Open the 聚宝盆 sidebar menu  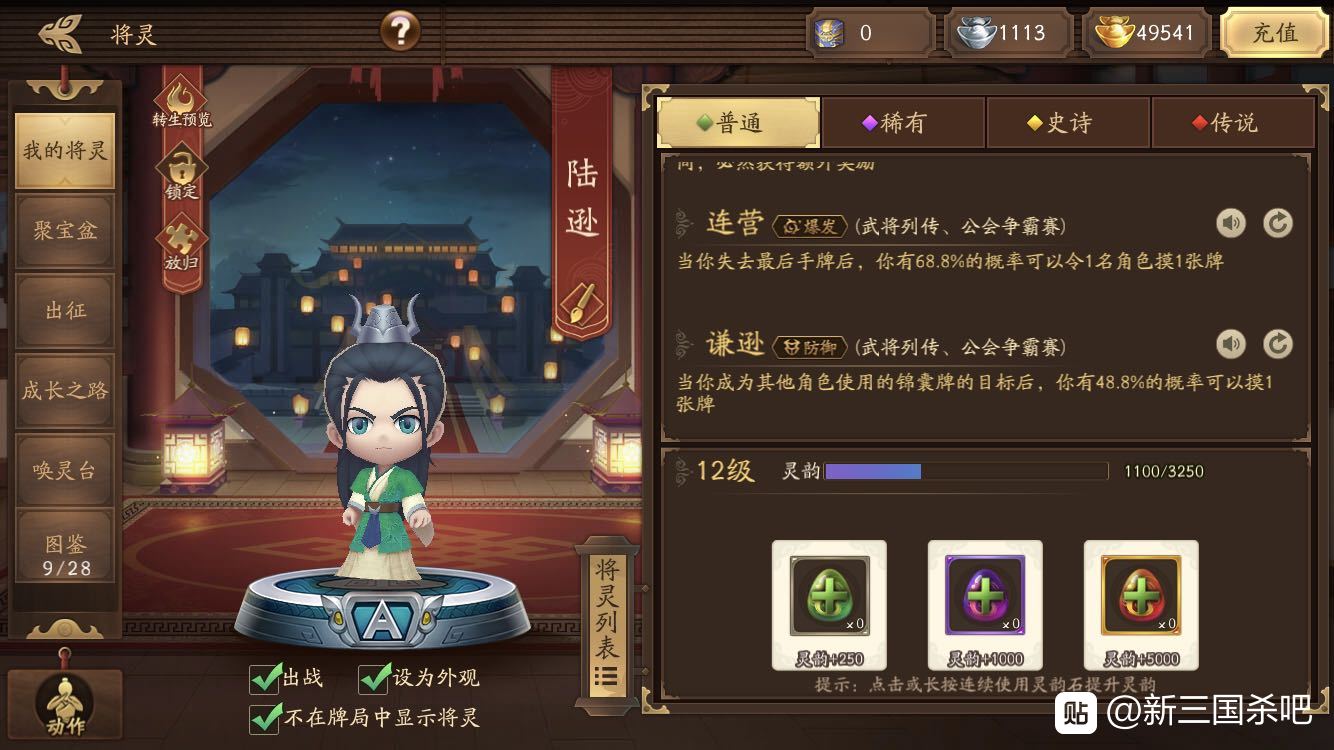pyautogui.click(x=65, y=231)
